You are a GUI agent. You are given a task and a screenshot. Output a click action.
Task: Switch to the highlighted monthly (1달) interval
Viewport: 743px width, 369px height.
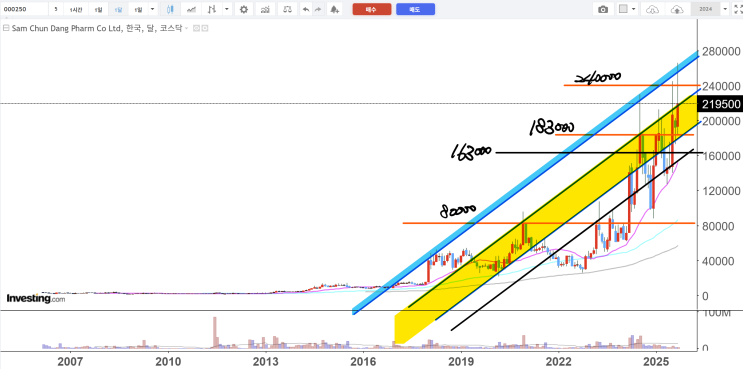coord(118,9)
